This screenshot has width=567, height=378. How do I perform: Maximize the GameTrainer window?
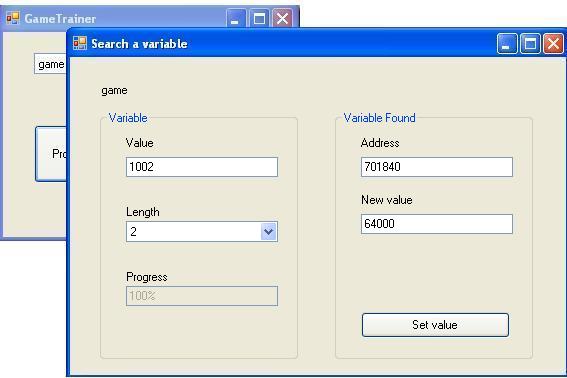click(259, 18)
